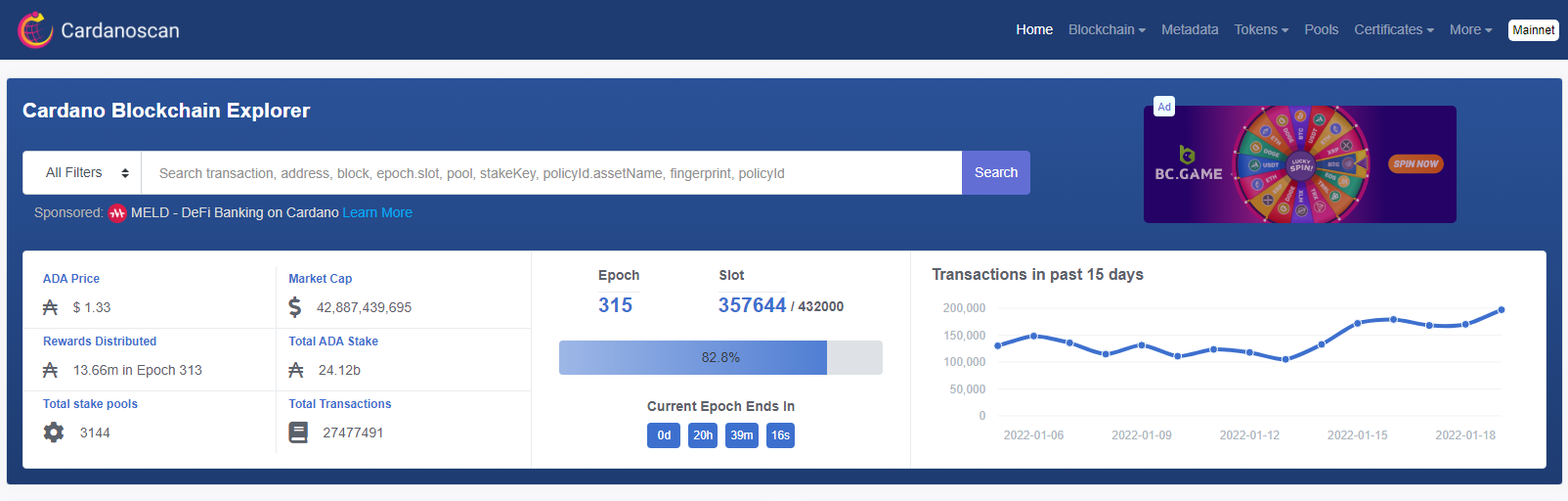
Task: Click the Total ADA Stake label
Action: click(333, 342)
